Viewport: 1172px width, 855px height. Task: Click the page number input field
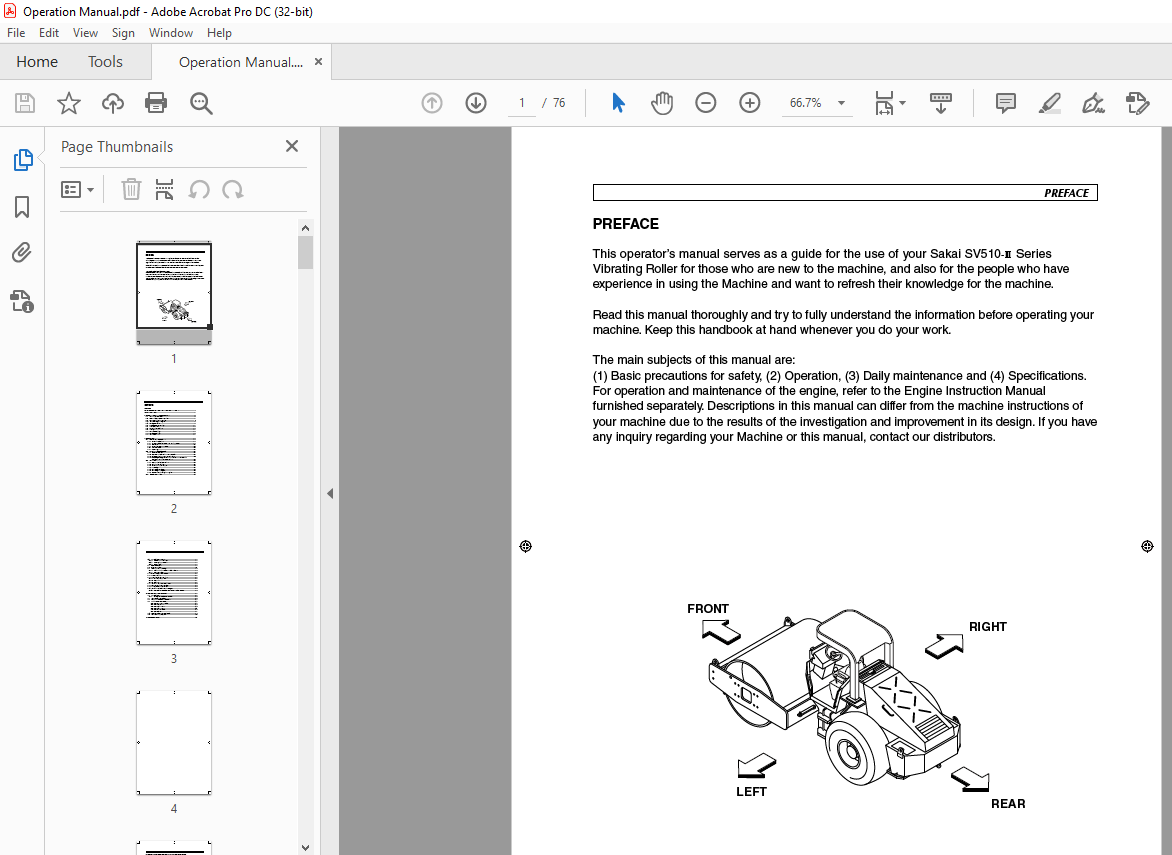point(522,103)
